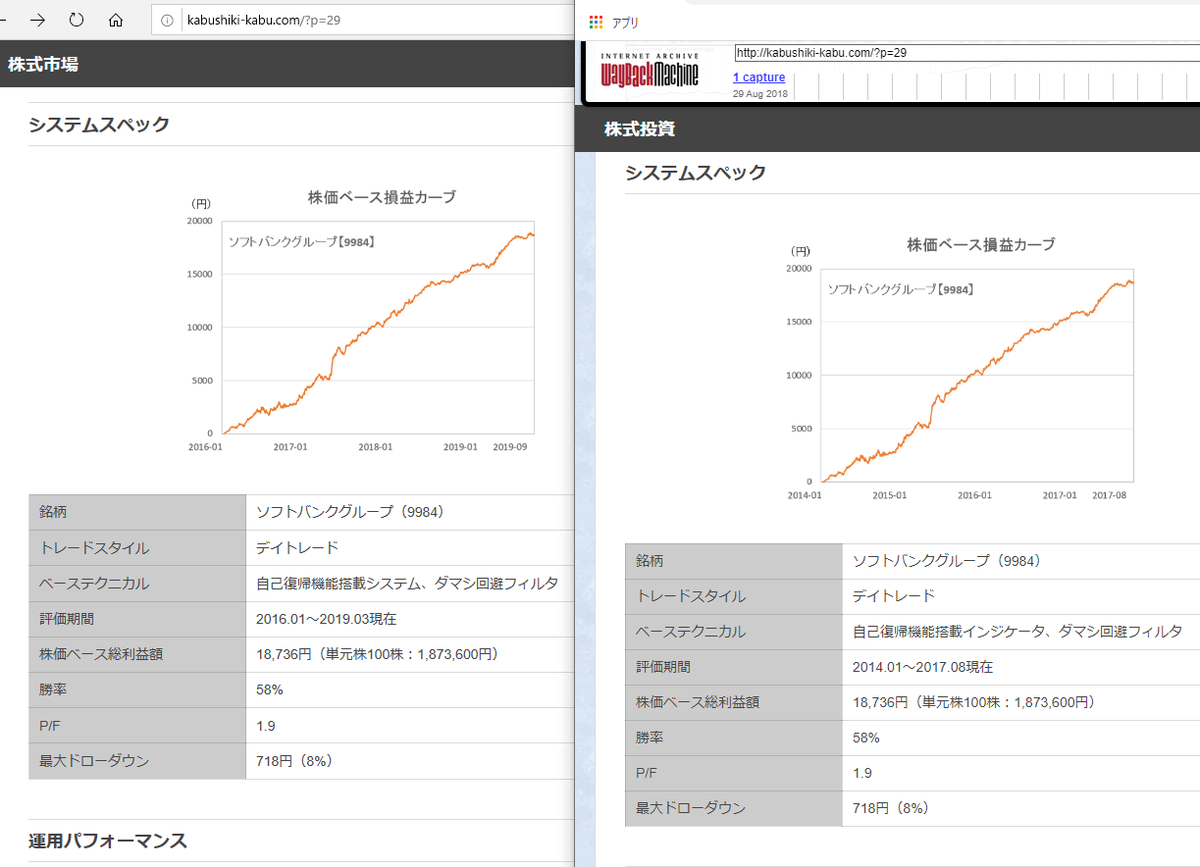Click P/F label in right table

pos(647,774)
